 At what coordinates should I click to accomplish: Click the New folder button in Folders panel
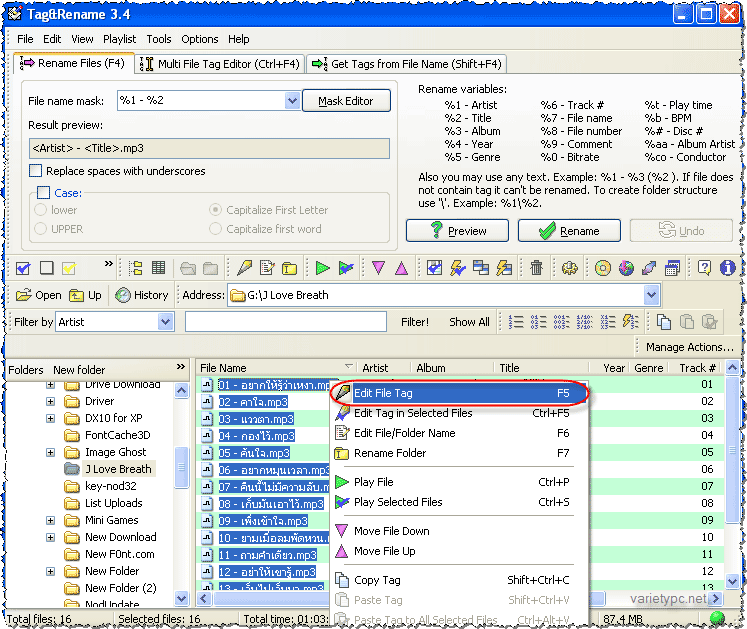coord(79,370)
